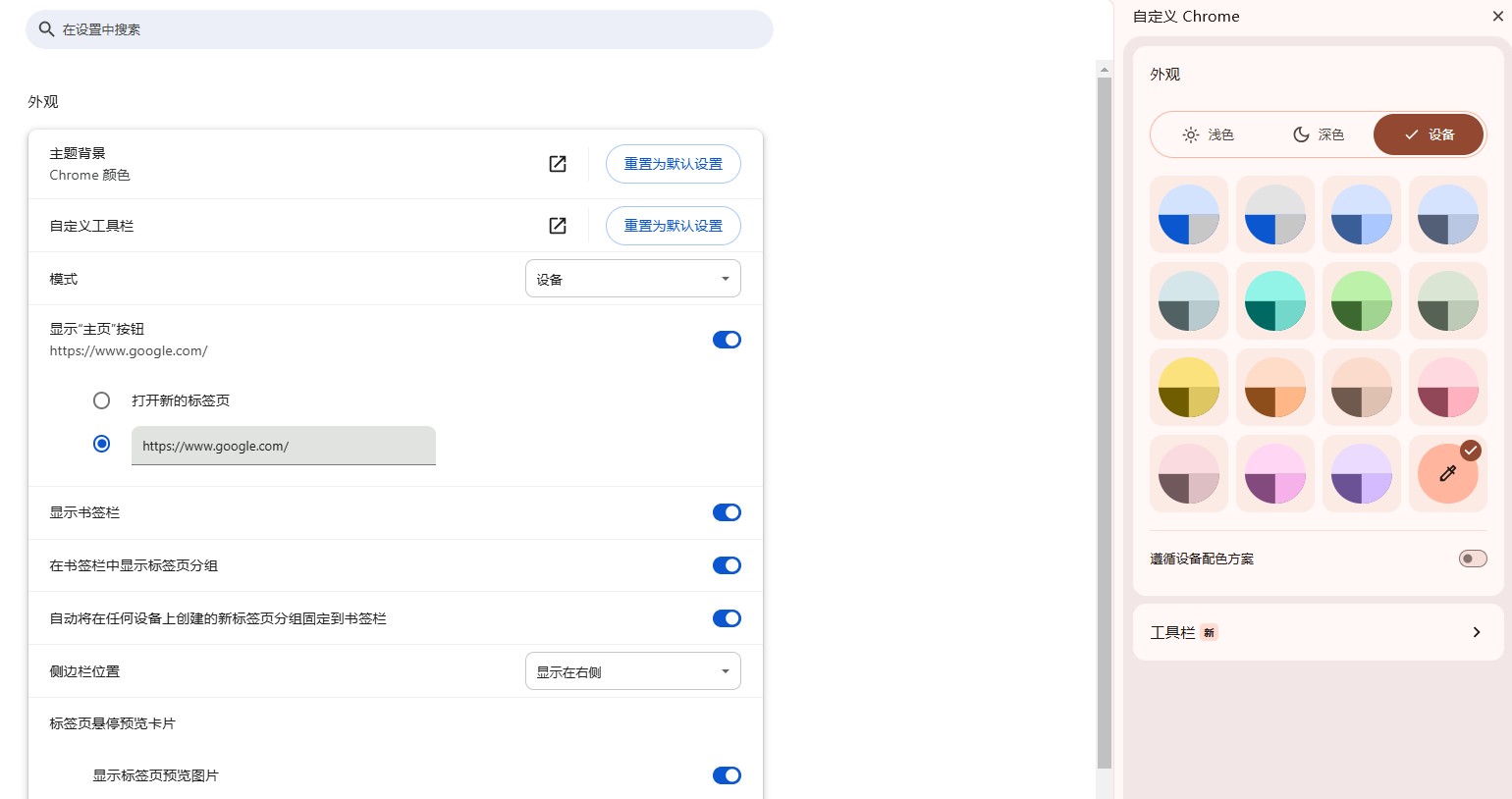Screen dimensions: 1512x799
Task: Choose the yellow swatch
Action: pos(1189,388)
